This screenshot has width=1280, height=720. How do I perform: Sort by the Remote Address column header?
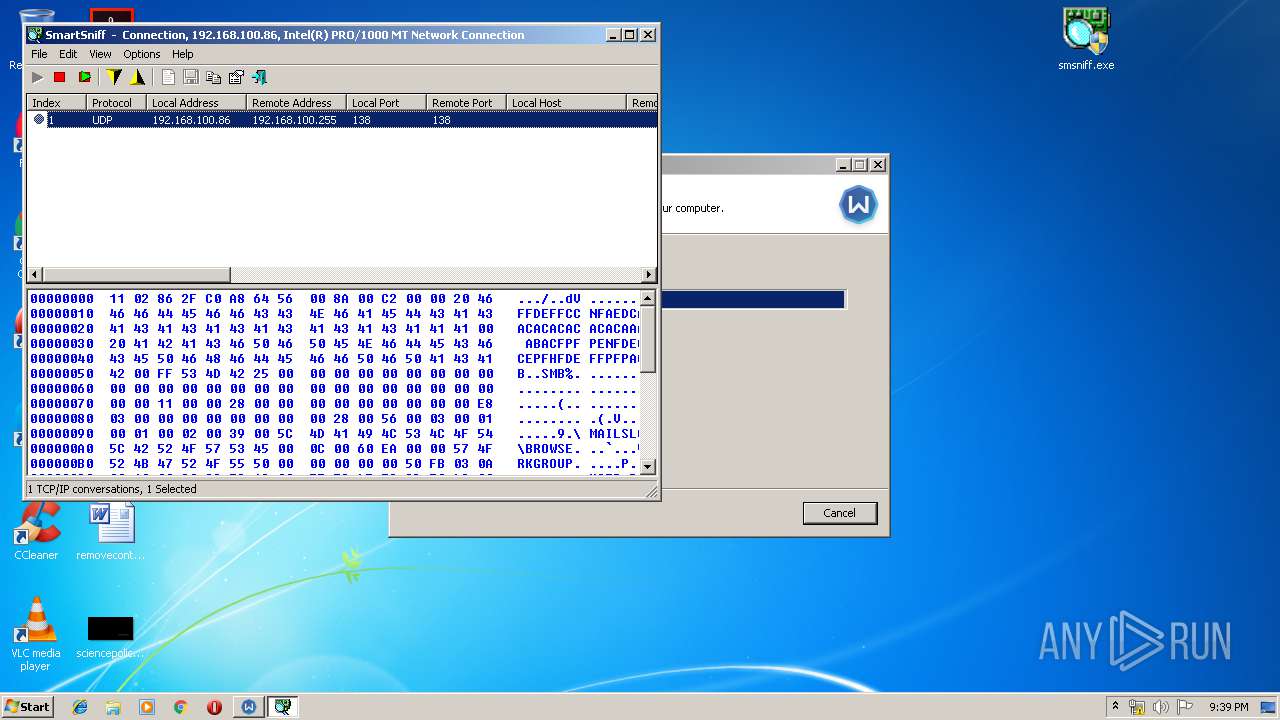coord(296,103)
